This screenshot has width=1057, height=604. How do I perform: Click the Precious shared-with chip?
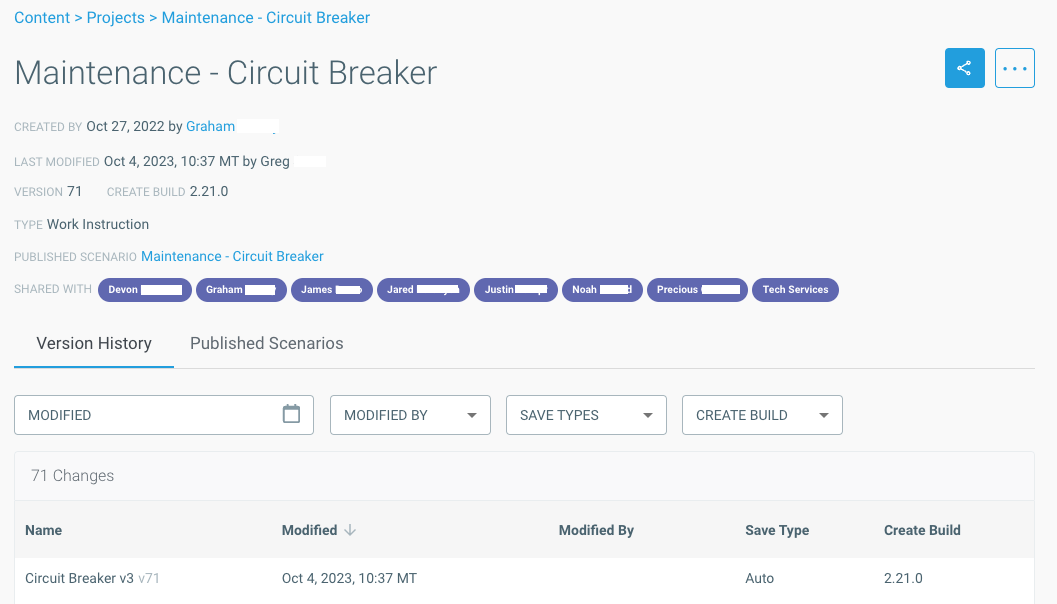pyautogui.click(x=697, y=290)
